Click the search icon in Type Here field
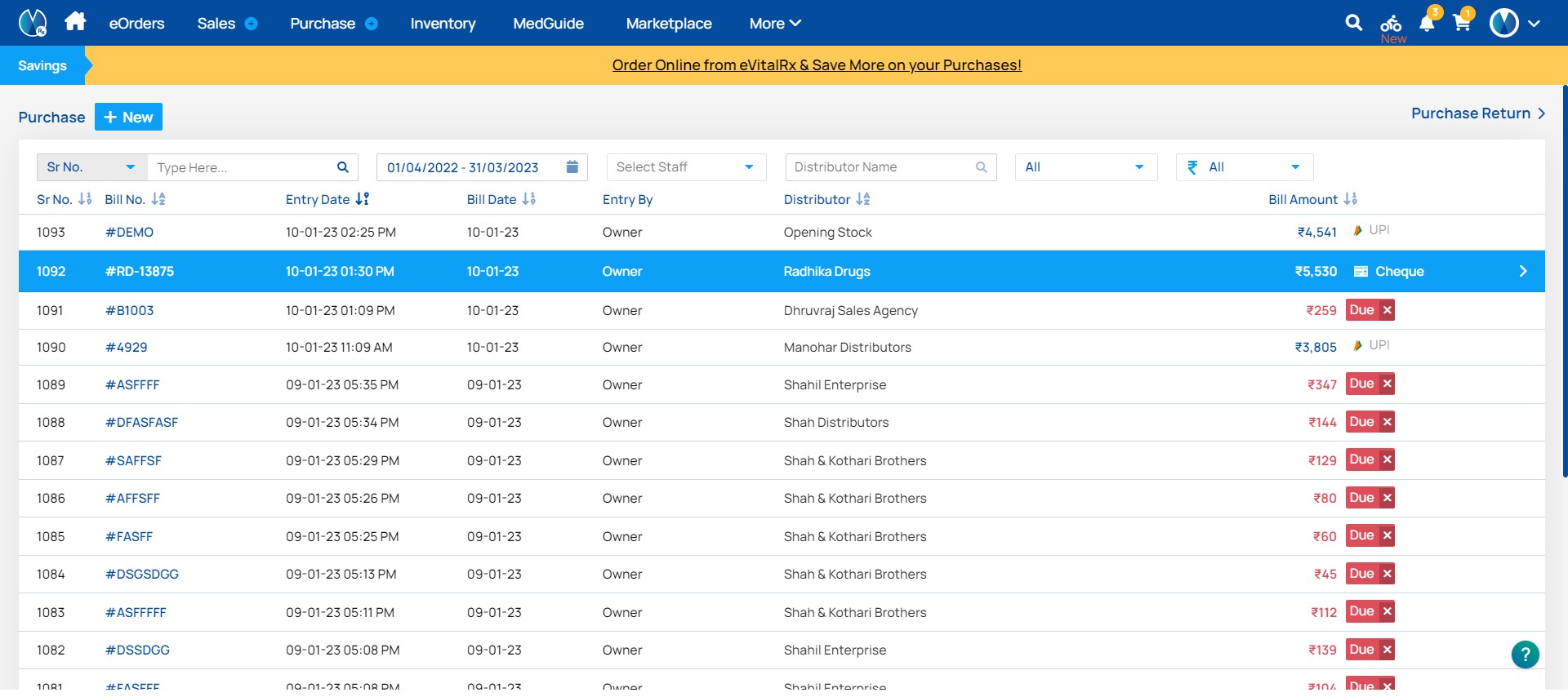Viewport: 1568px width, 697px height. click(x=343, y=167)
